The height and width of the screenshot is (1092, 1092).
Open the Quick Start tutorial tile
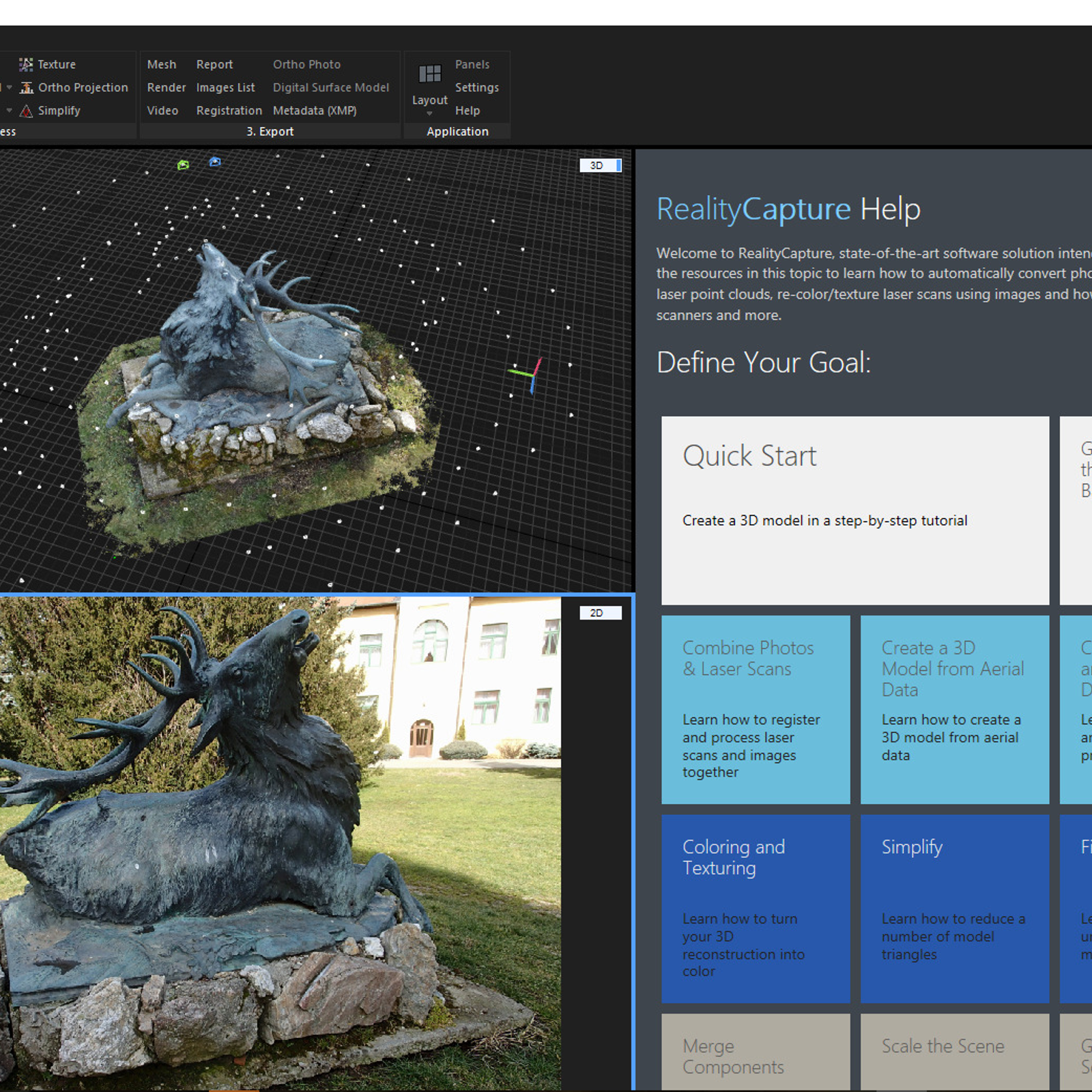point(854,511)
